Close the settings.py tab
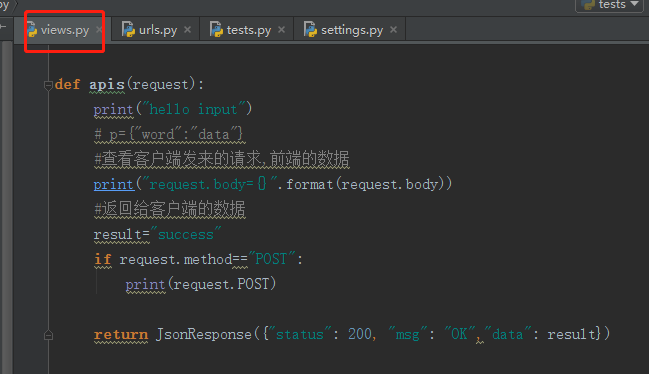The image size is (649, 374). point(393,29)
